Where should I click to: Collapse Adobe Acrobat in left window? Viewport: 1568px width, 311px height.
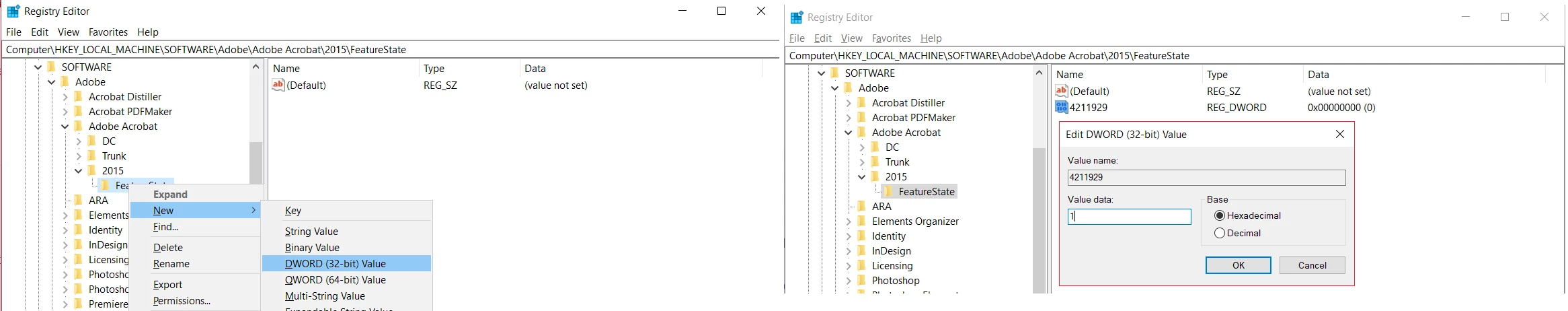[65, 126]
